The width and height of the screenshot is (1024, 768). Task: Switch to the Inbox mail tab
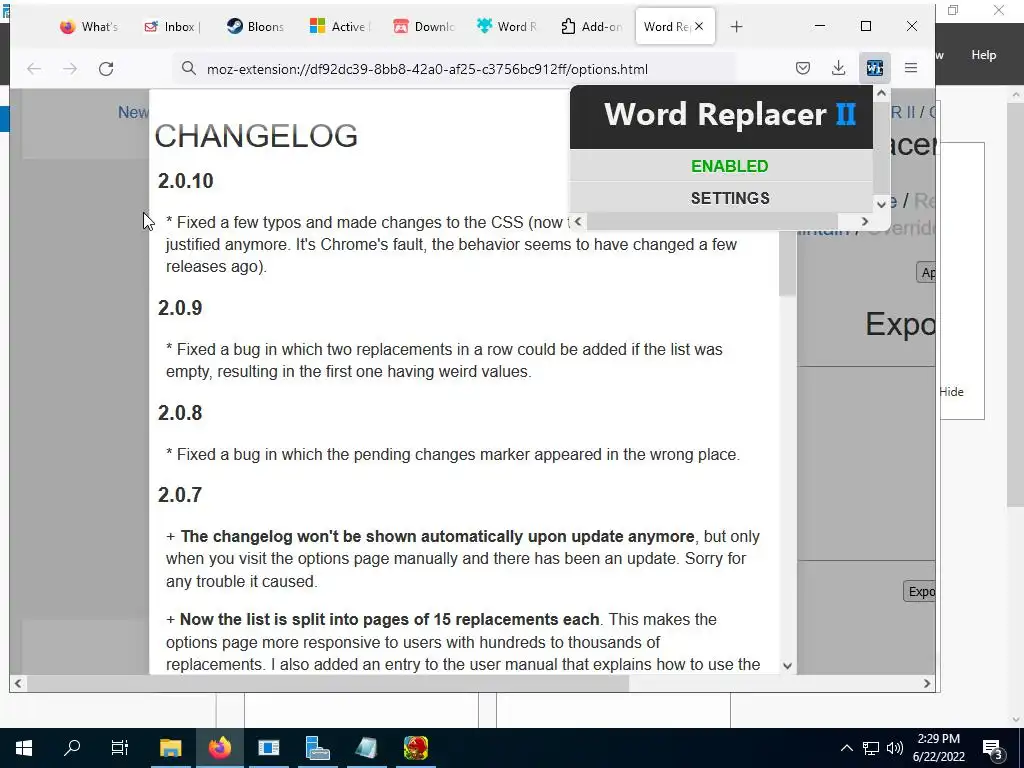coord(172,27)
